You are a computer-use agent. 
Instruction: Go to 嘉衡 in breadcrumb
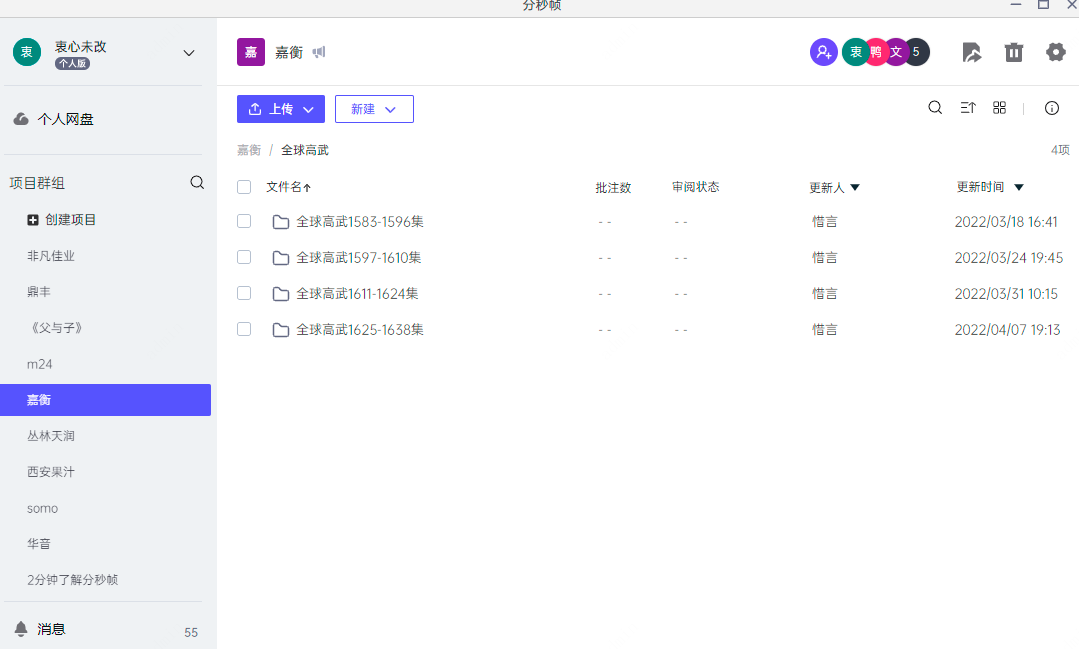coord(249,150)
